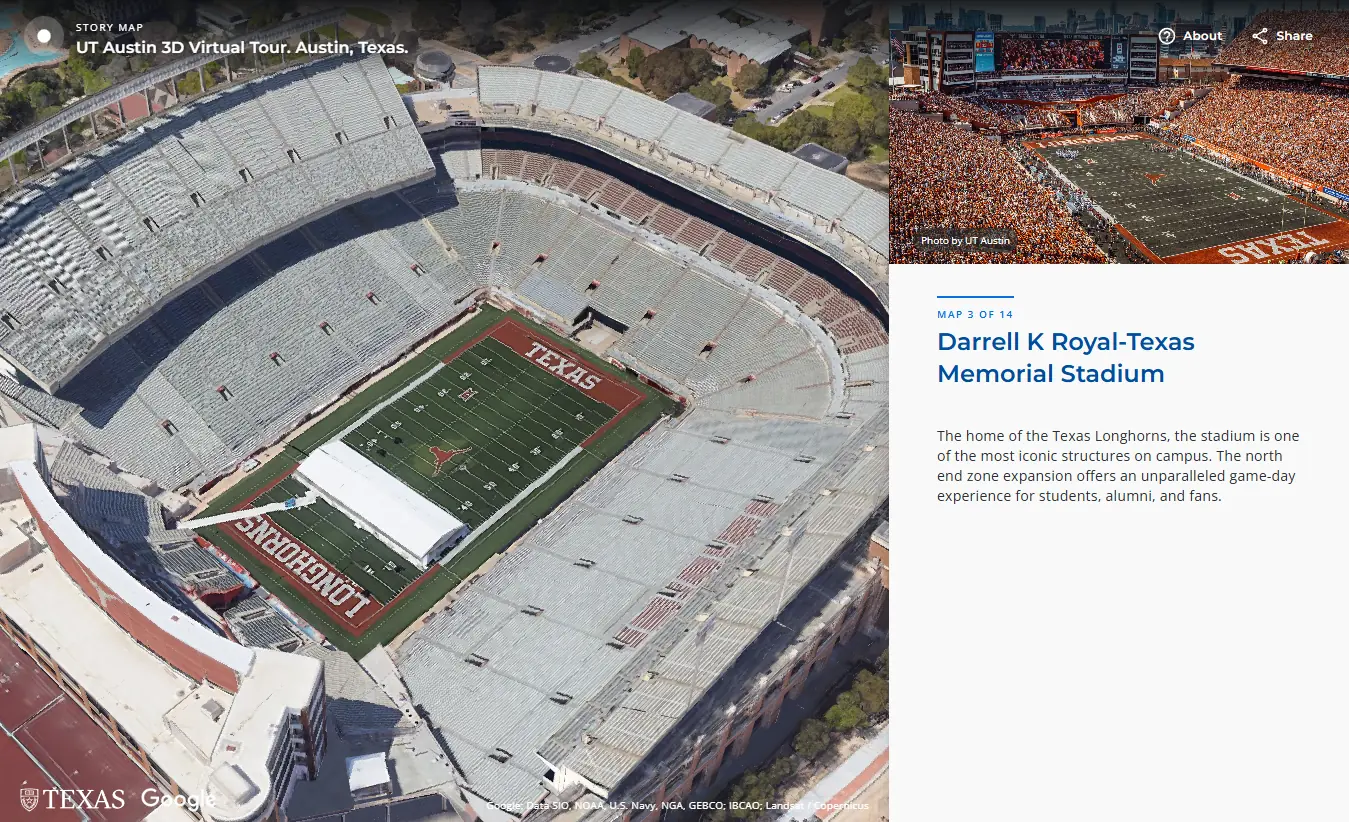Click the question-mark circle next to About

pyautogui.click(x=1167, y=35)
